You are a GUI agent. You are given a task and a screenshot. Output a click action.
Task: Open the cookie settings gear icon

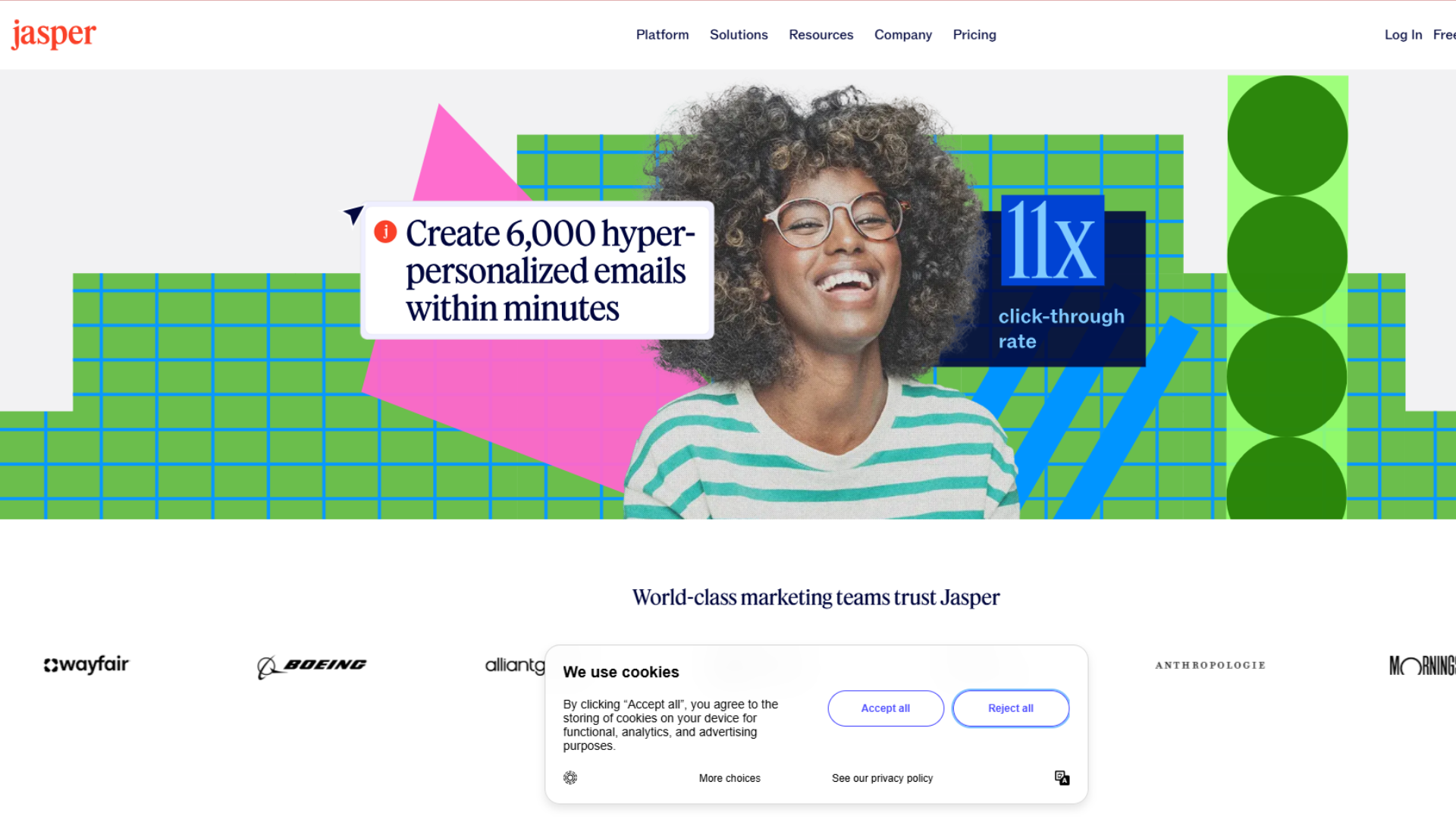pos(570,778)
